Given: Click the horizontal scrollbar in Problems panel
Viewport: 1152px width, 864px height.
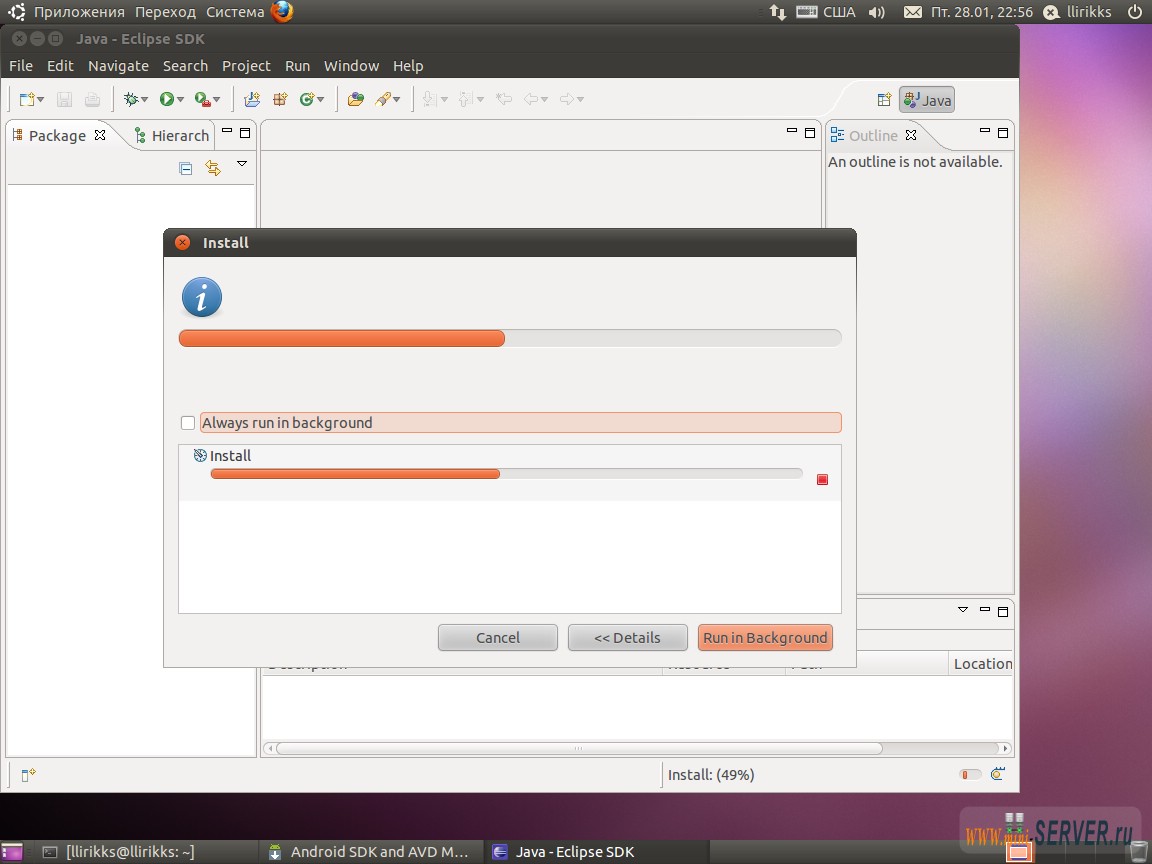Looking at the screenshot, I should point(579,748).
